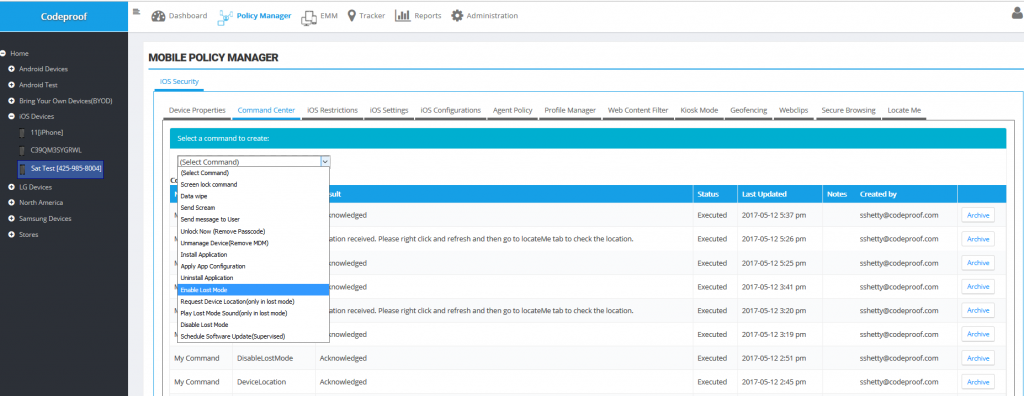
Task: Expand the LG Devices group
Action: [x=12, y=187]
